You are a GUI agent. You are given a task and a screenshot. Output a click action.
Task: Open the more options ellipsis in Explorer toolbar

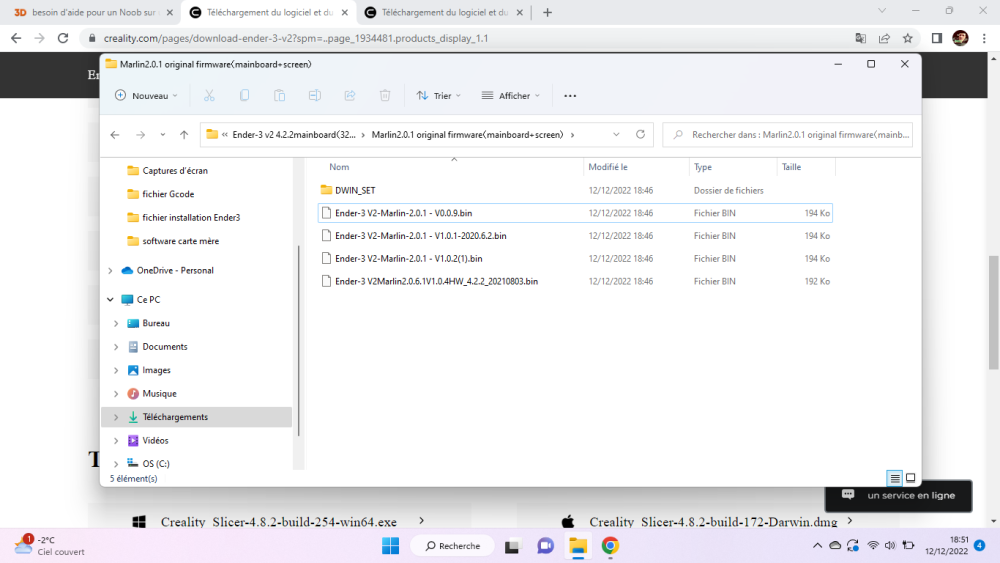570,96
